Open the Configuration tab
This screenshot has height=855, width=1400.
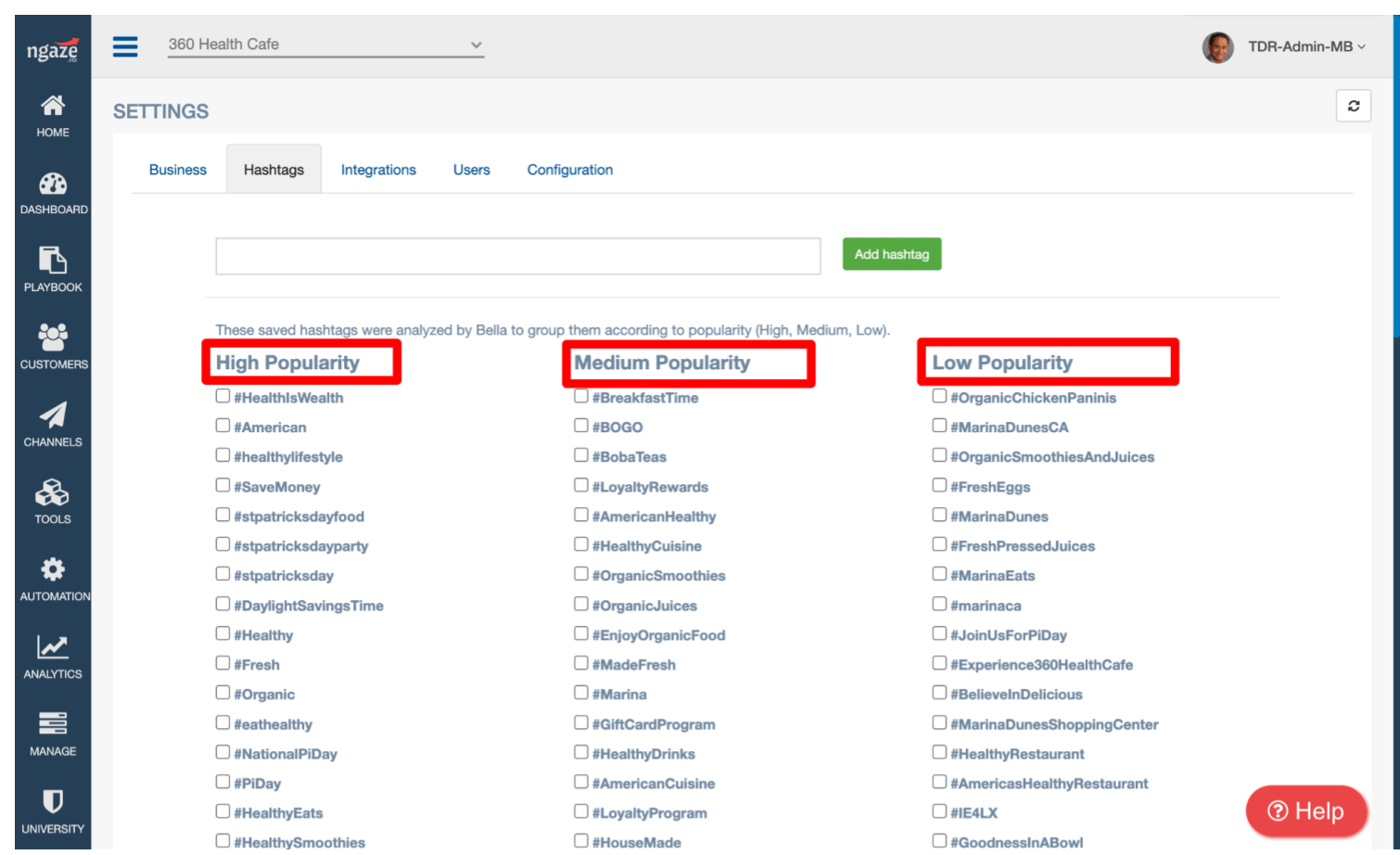click(x=570, y=170)
